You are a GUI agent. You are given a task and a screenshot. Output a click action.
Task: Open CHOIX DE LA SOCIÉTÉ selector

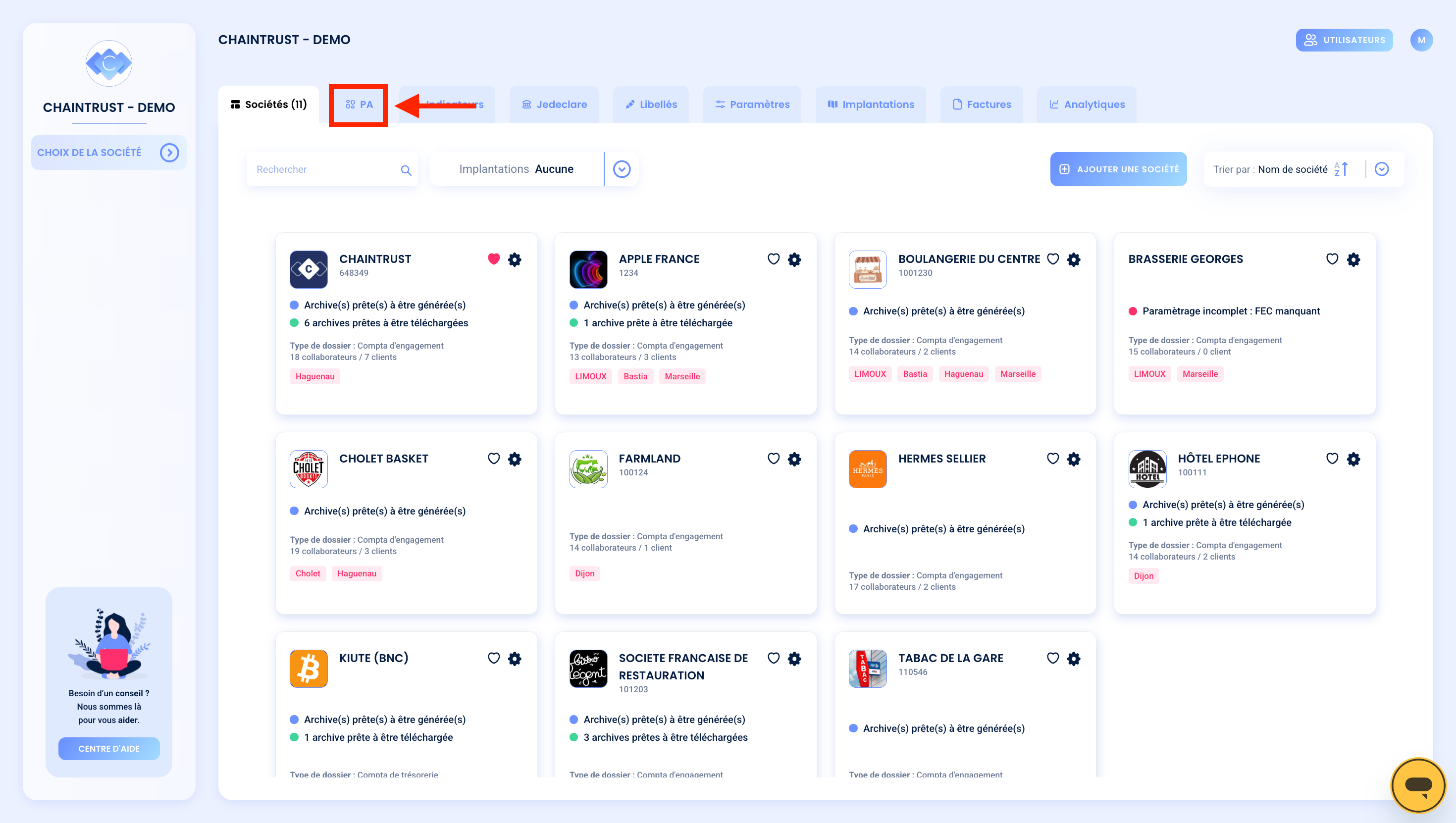point(108,153)
